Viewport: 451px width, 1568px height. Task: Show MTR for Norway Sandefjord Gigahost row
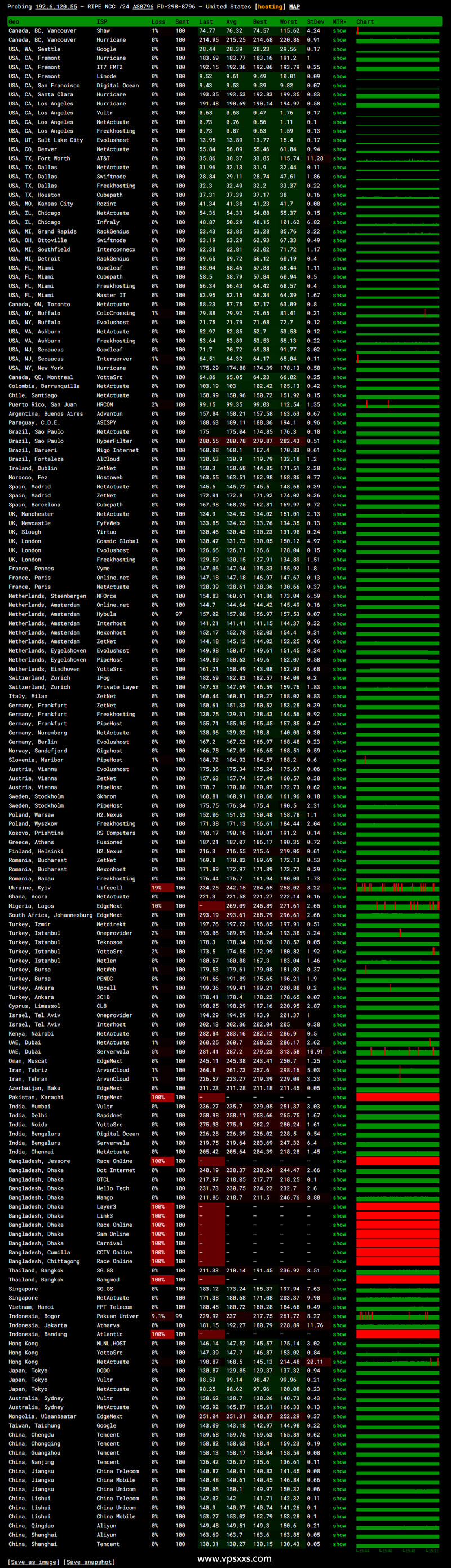339,751
